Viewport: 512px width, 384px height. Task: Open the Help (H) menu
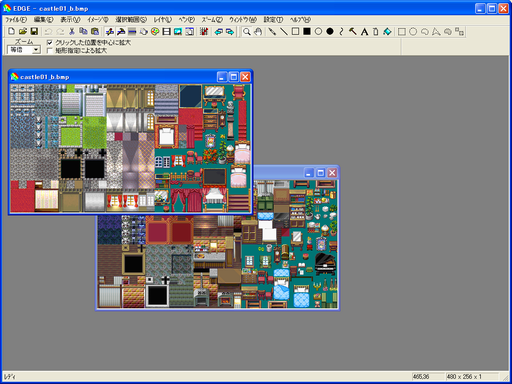(x=300, y=20)
